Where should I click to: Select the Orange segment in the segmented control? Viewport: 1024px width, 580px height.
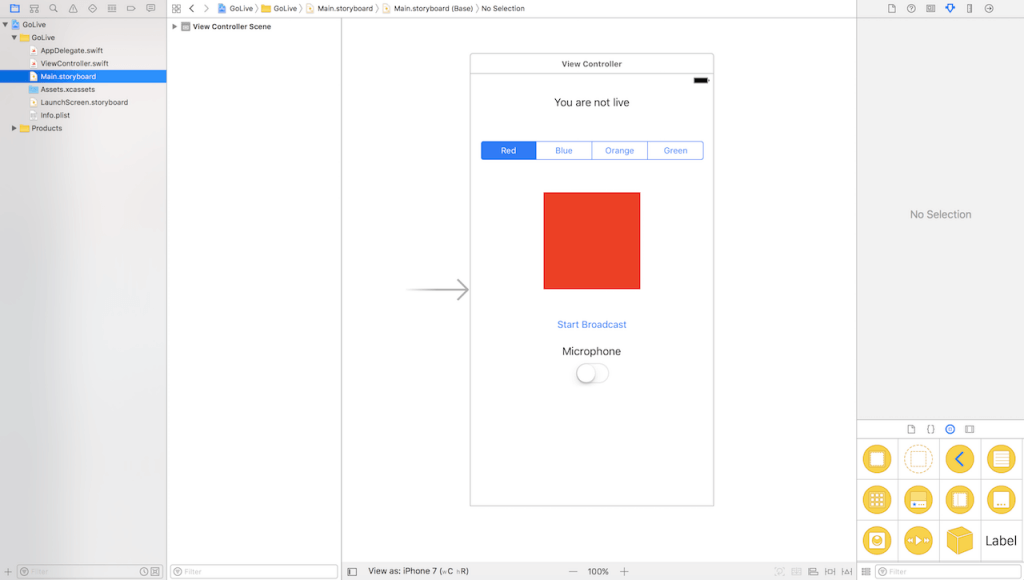(619, 150)
